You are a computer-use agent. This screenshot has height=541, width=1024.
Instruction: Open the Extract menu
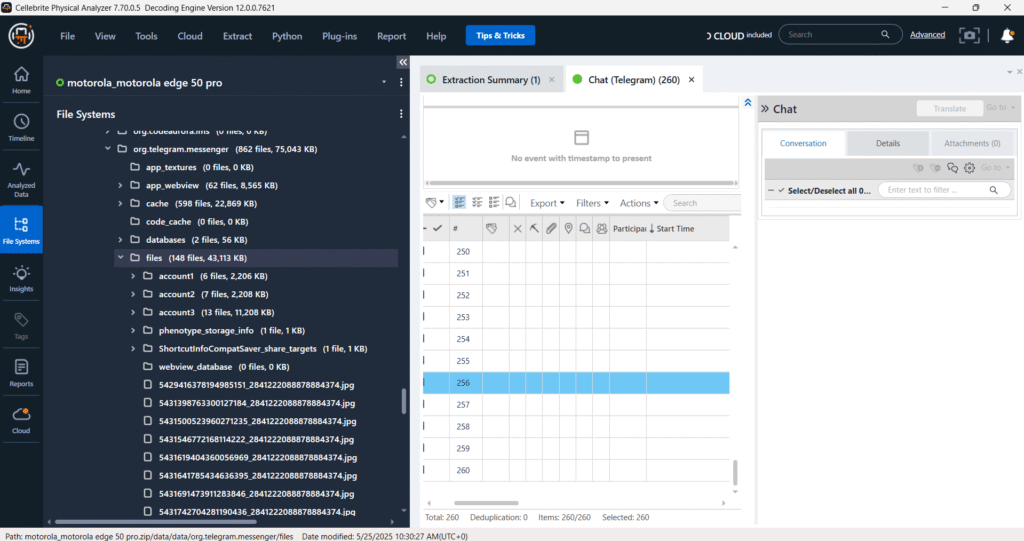tap(237, 36)
